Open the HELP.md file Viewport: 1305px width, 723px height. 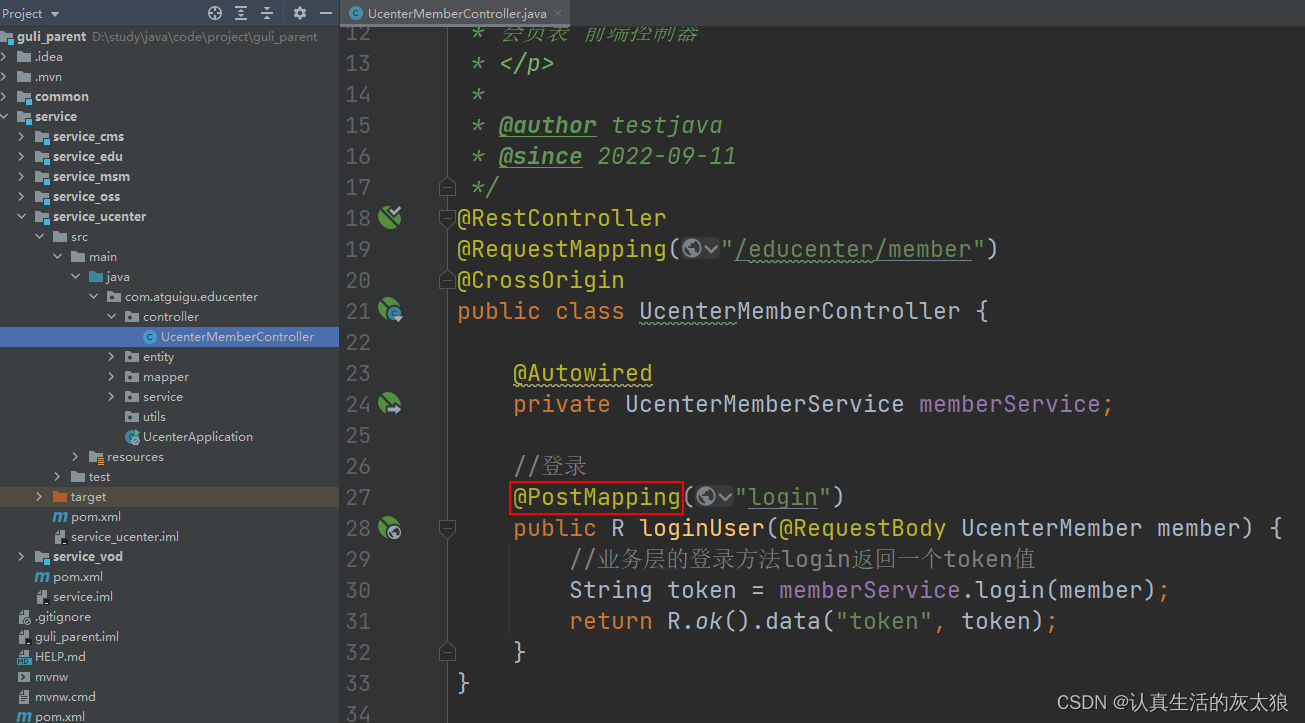tap(60, 657)
